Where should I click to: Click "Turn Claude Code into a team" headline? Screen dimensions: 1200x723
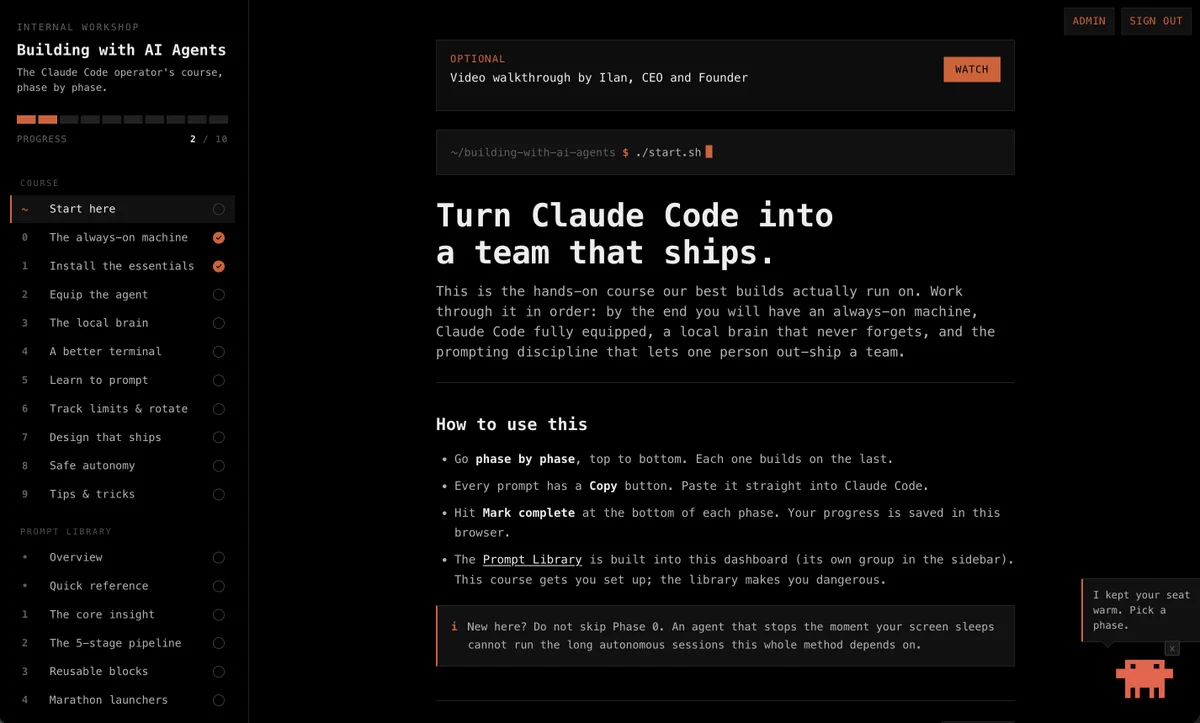pyautogui.click(x=635, y=233)
